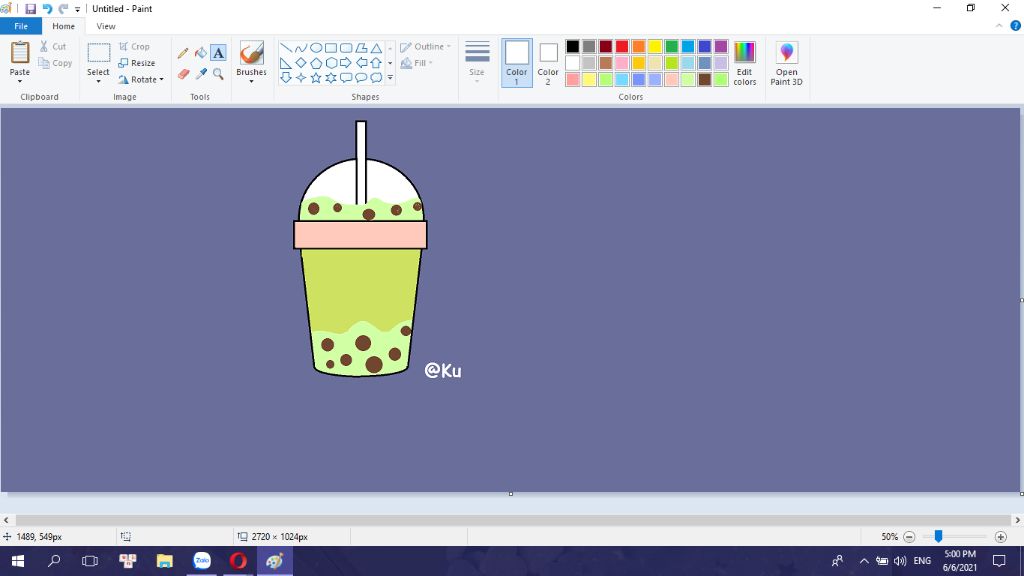Activate the Text tool

click(x=218, y=53)
